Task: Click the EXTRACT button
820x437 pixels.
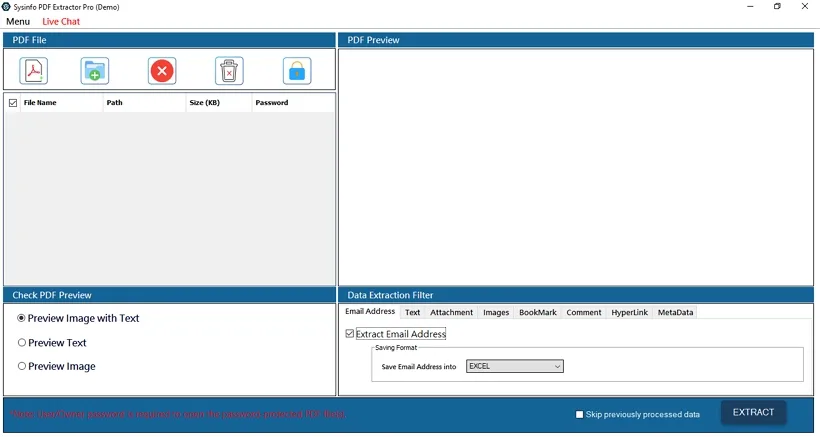Action: (753, 412)
